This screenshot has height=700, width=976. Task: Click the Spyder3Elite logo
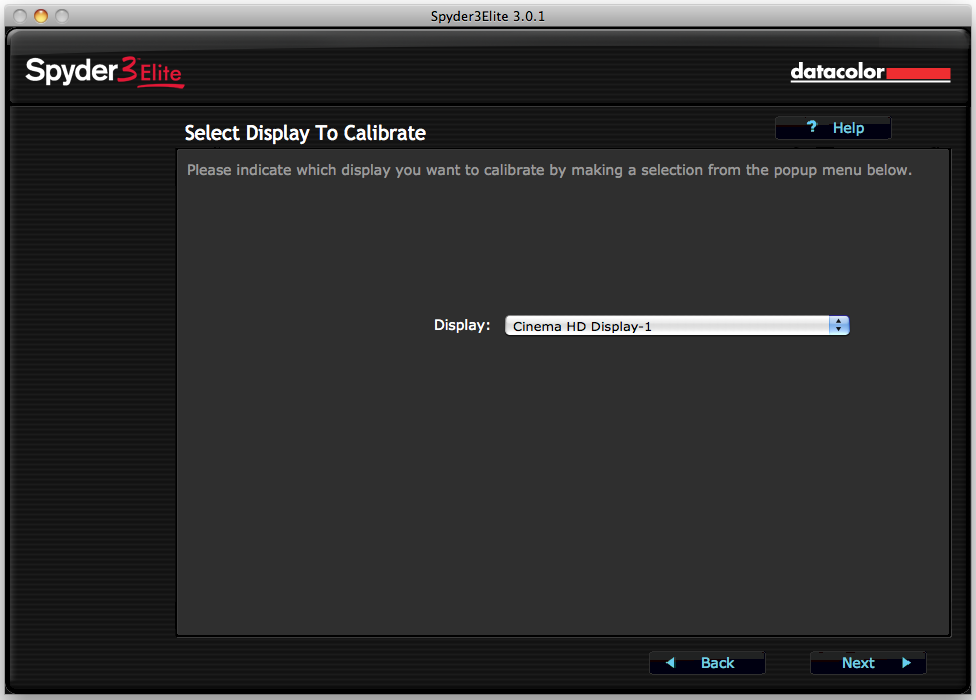104,72
